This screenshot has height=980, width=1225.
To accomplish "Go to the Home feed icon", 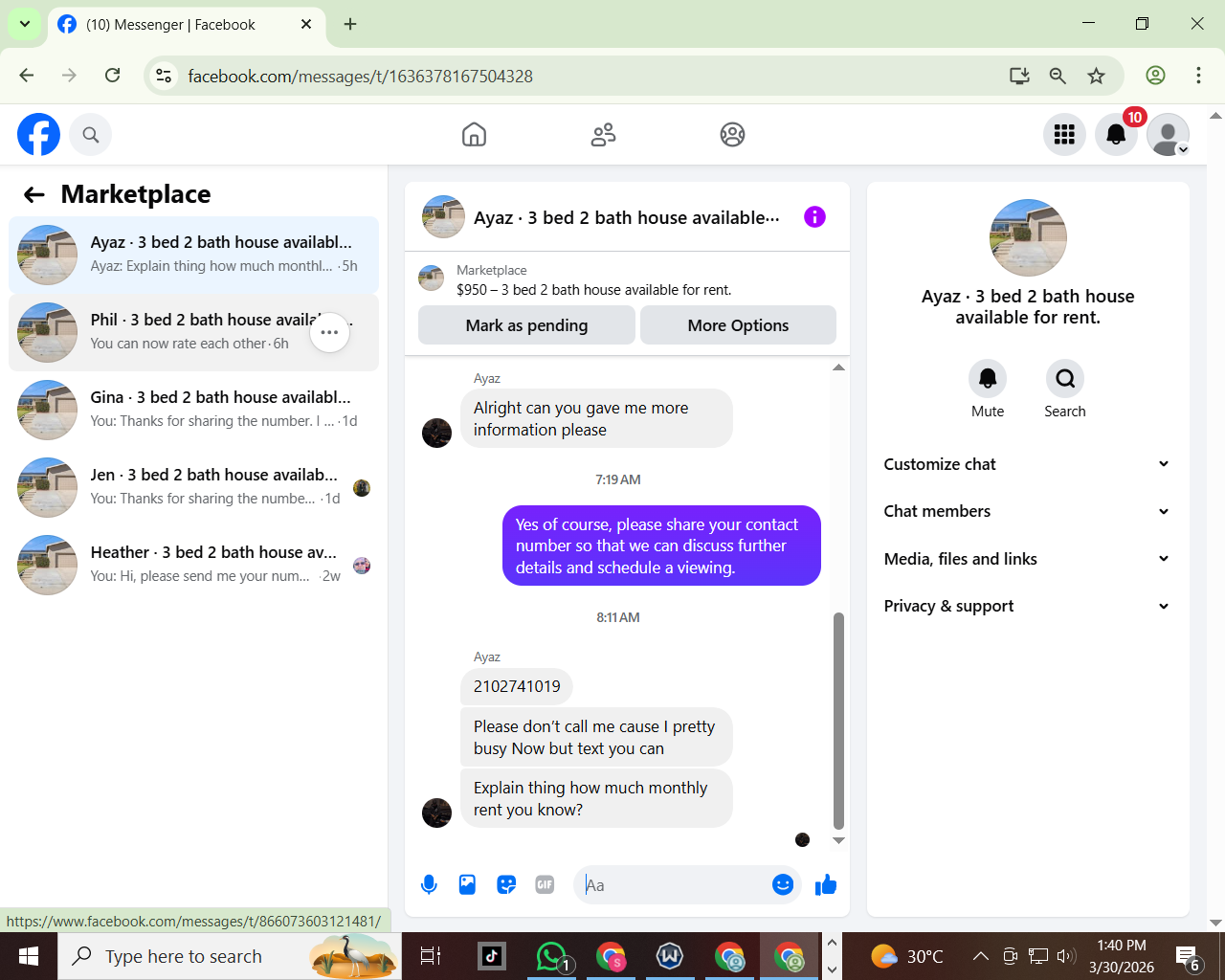I will click(x=474, y=135).
